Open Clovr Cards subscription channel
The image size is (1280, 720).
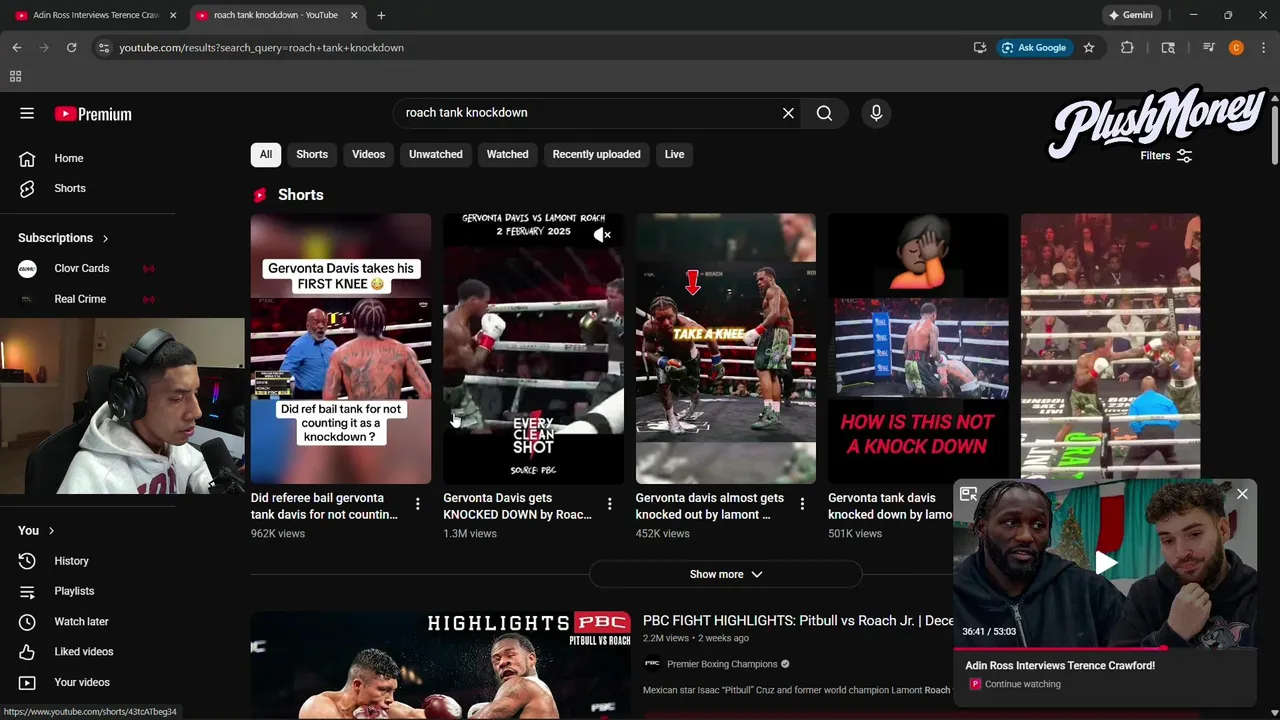tap(82, 268)
